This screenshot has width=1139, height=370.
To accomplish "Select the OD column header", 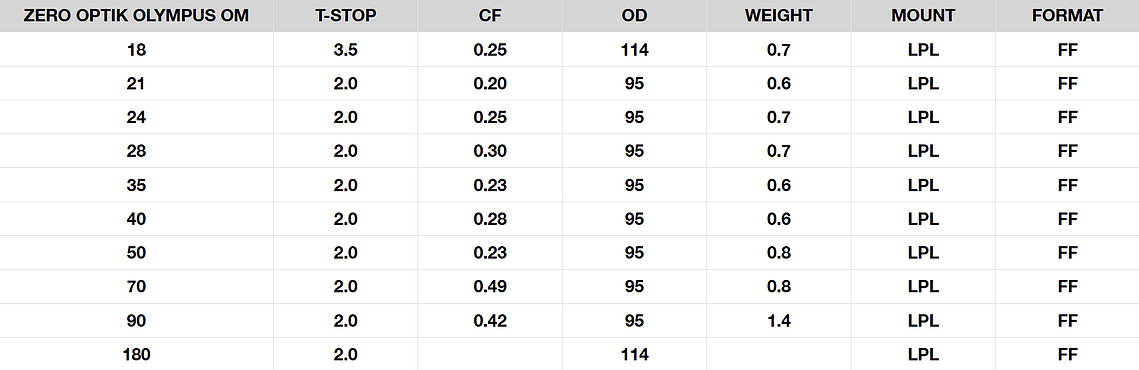I will point(634,16).
